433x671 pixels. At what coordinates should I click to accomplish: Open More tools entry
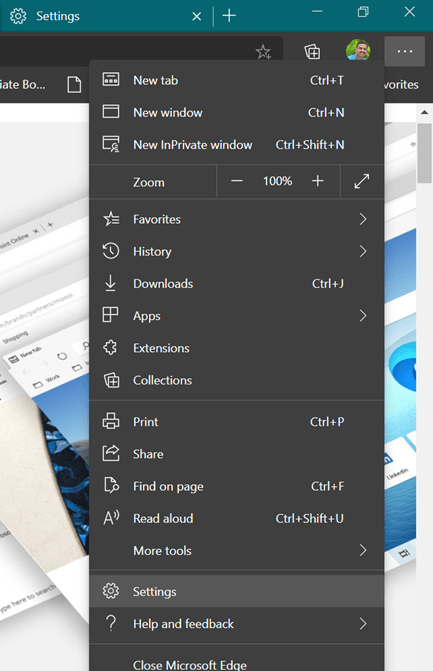pos(236,550)
